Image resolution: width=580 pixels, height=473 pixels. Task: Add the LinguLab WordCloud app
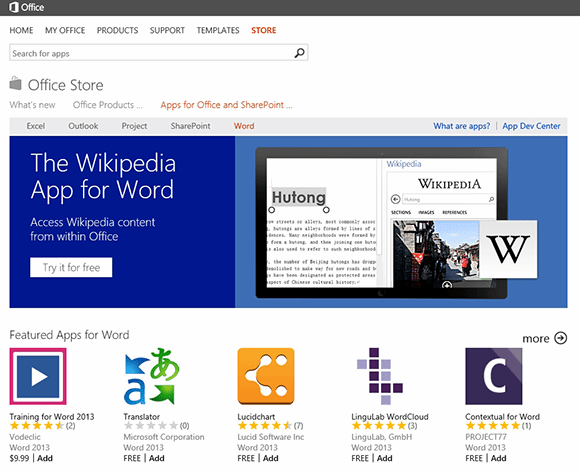point(384,458)
